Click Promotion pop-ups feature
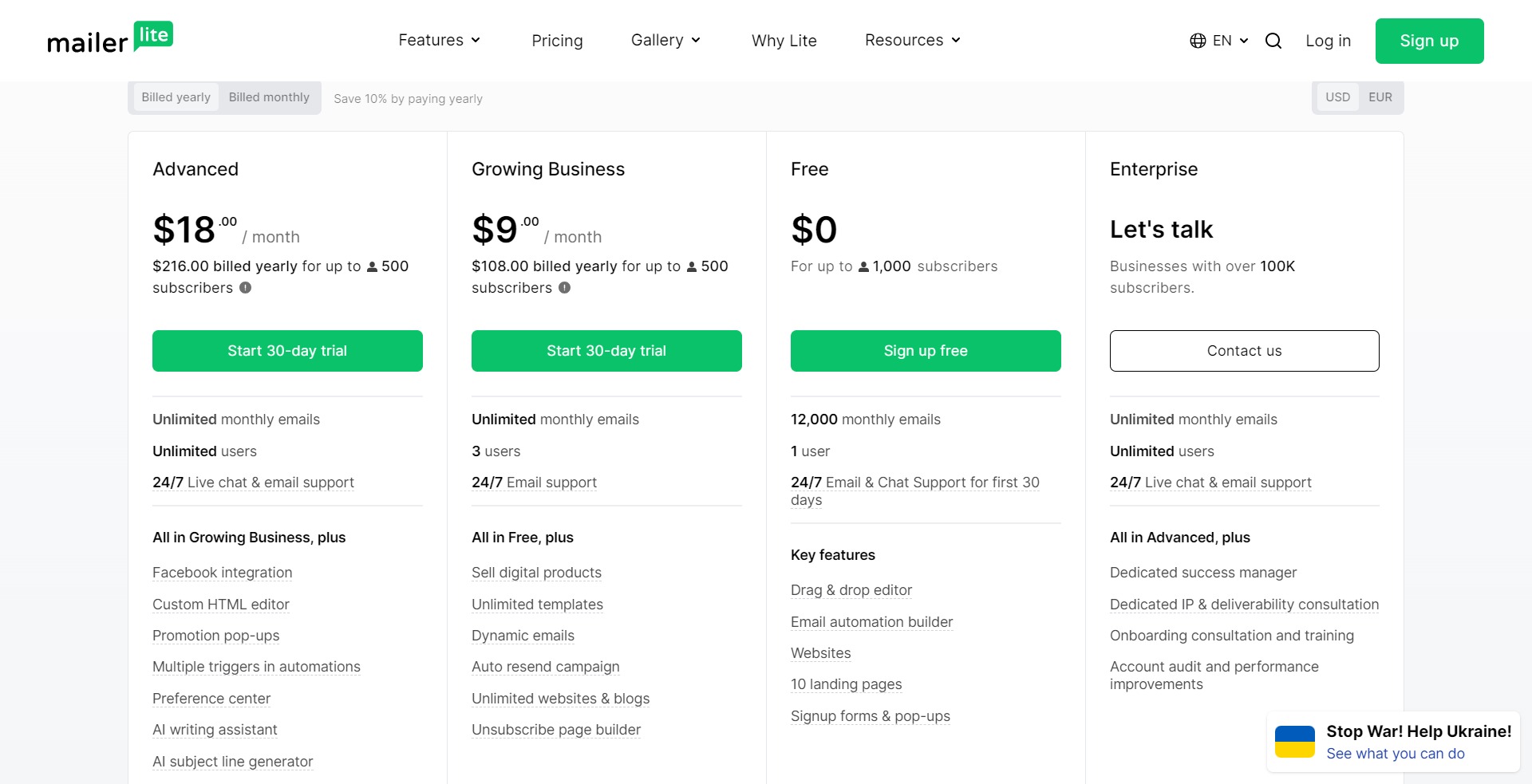Viewport: 1532px width, 784px height. (216, 636)
